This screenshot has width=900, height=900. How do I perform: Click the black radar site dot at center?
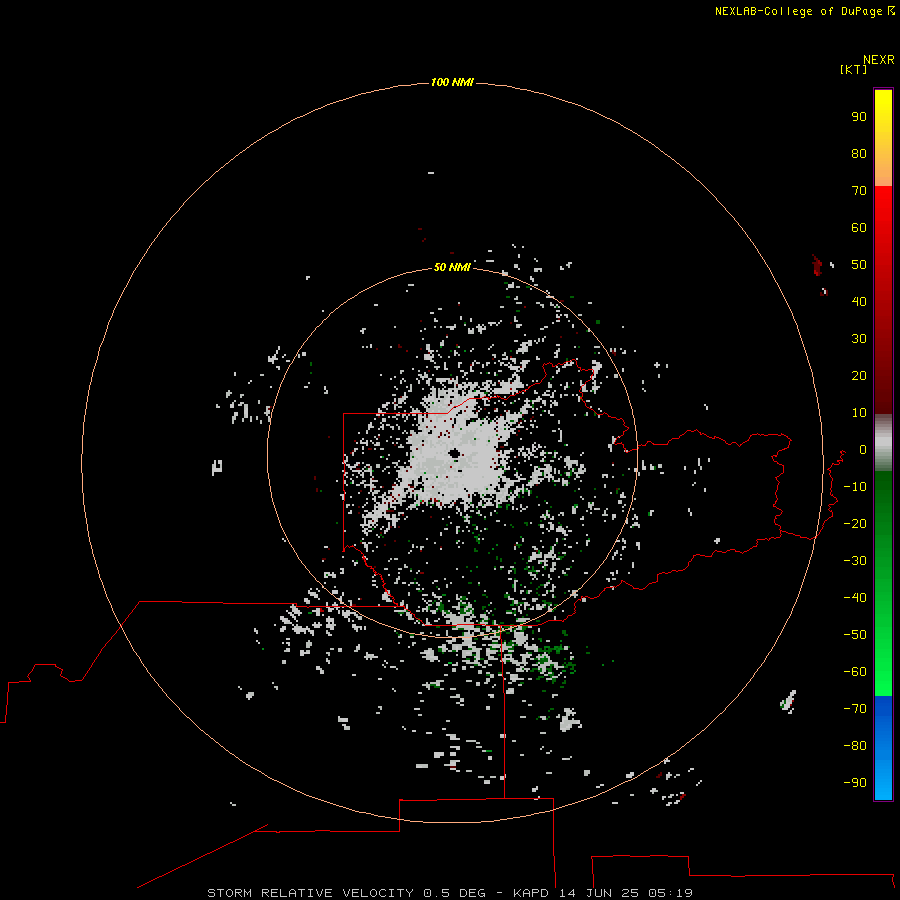pos(455,454)
